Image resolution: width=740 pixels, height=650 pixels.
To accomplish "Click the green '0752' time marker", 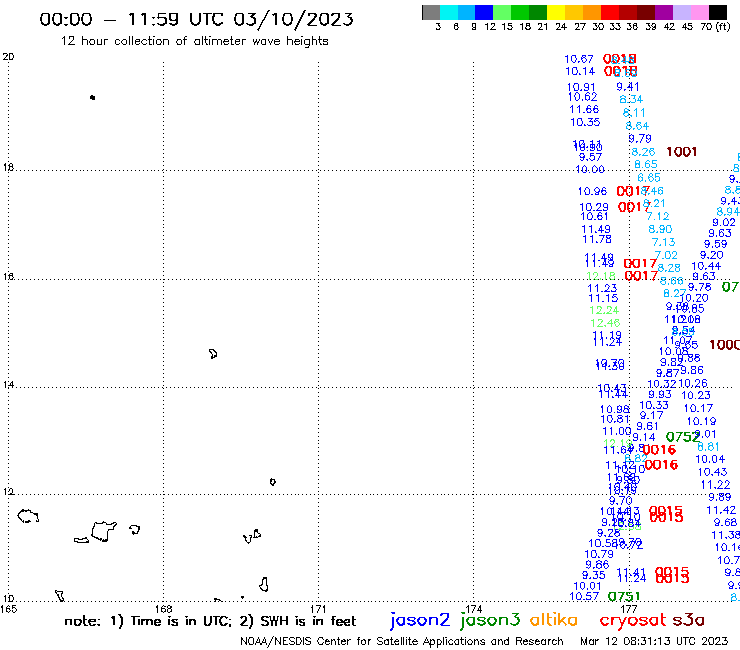I will (x=682, y=437).
